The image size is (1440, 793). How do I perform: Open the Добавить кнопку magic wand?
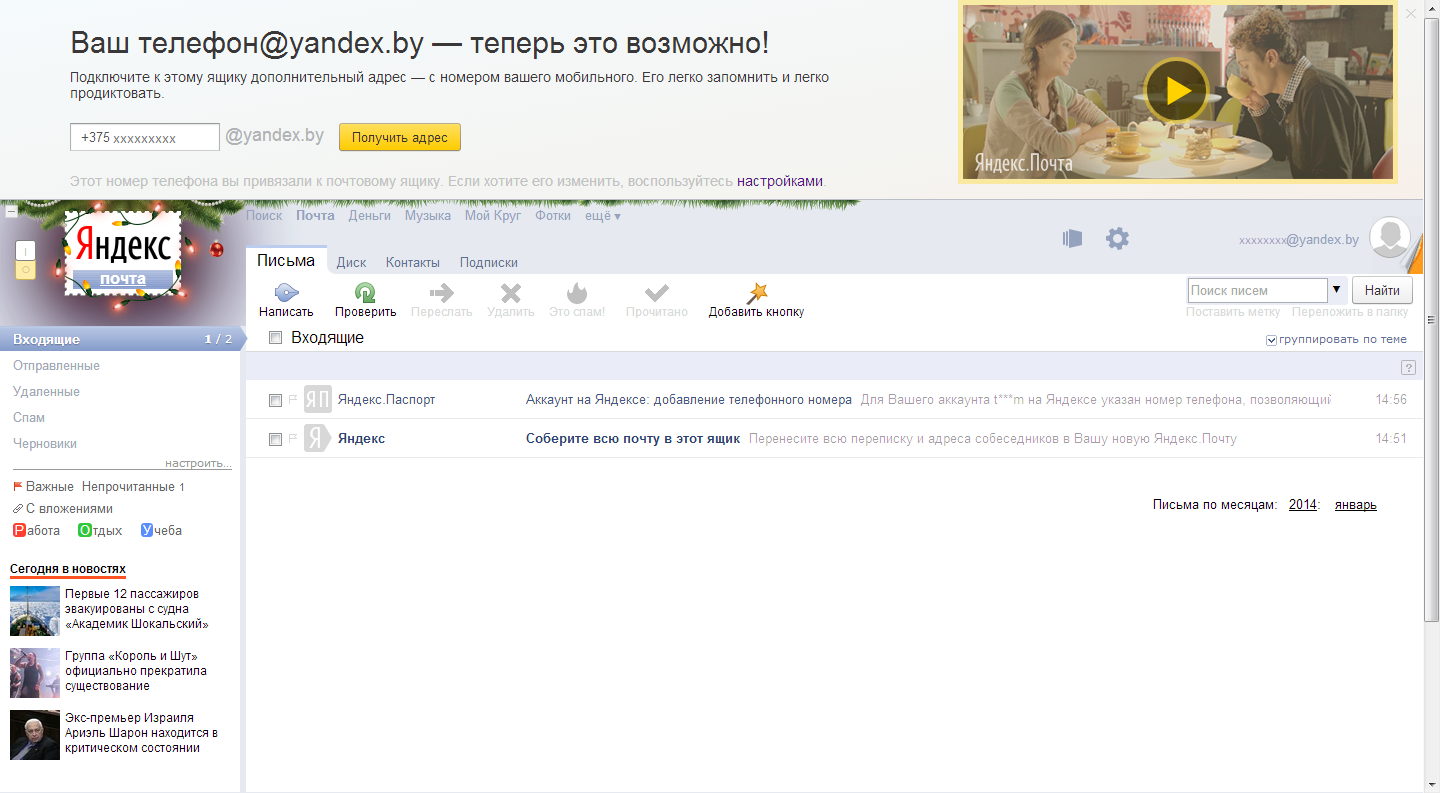coord(757,293)
